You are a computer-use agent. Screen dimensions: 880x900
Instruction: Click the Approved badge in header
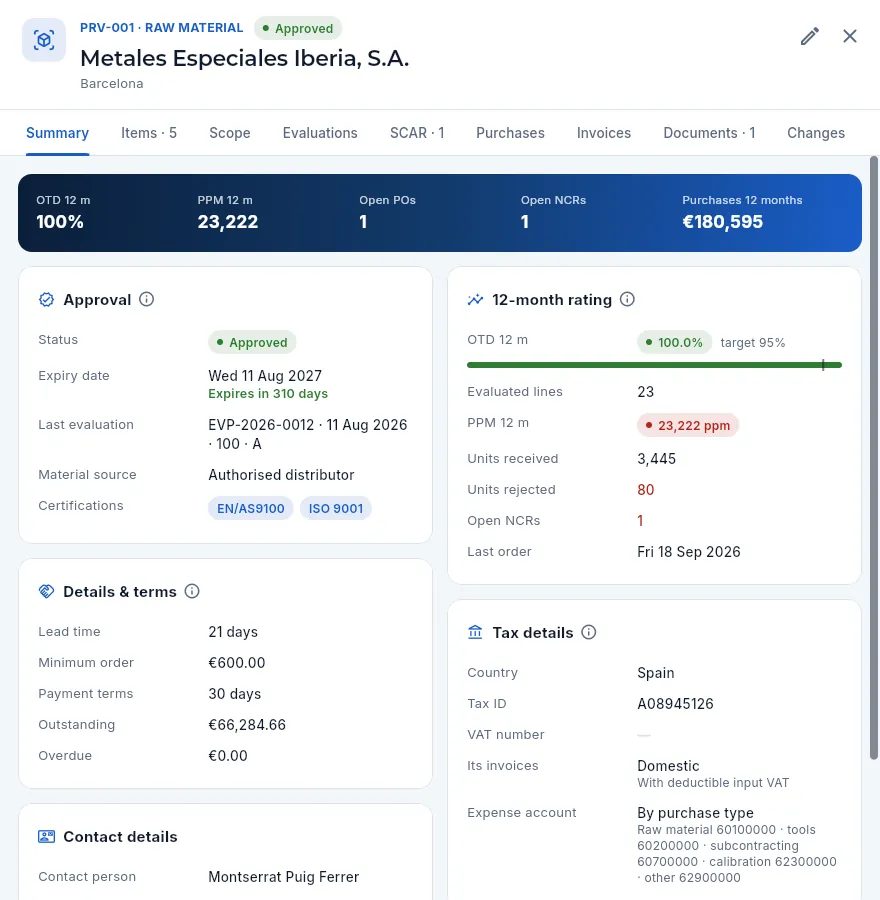(298, 28)
